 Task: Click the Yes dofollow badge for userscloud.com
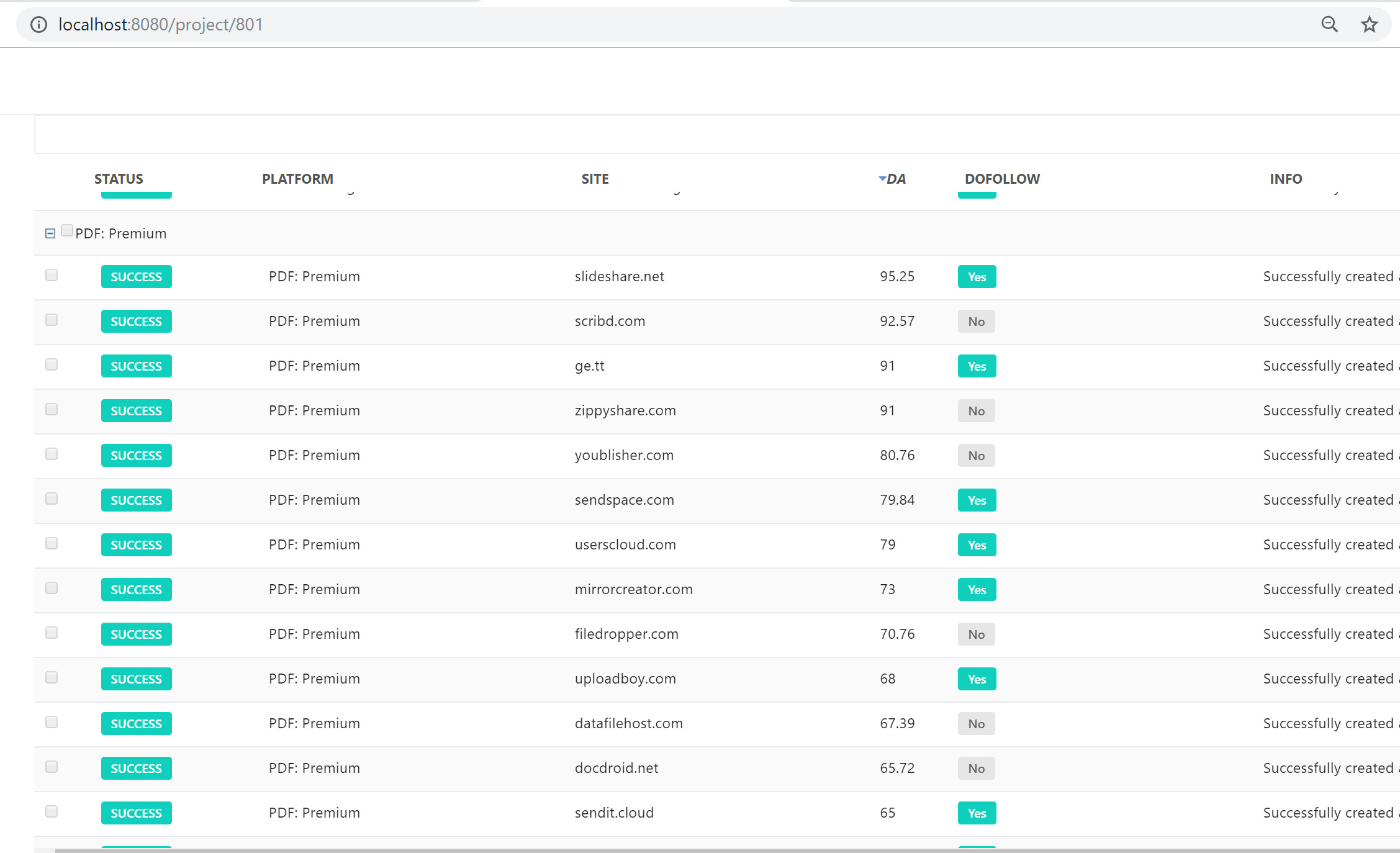tap(977, 545)
